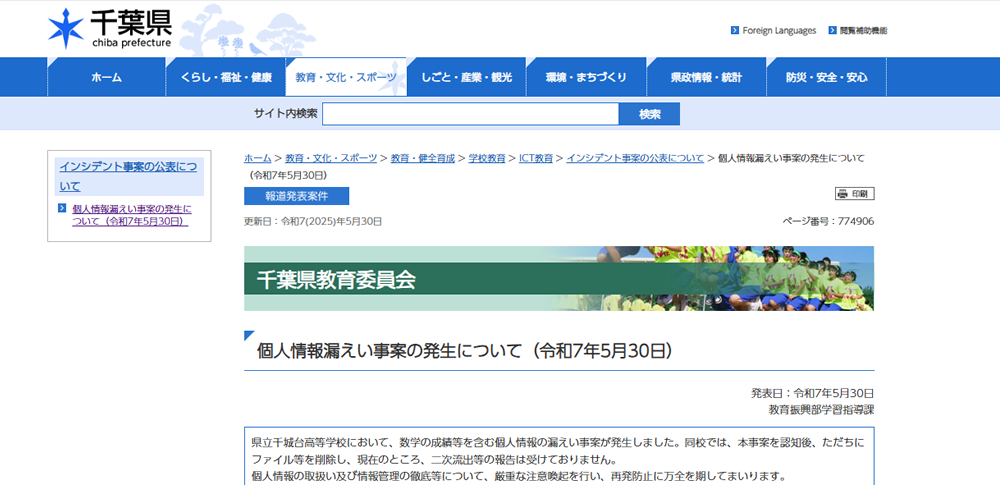The height and width of the screenshot is (485, 1000).
Task: Click the 印刷 print button
Action: [x=855, y=194]
